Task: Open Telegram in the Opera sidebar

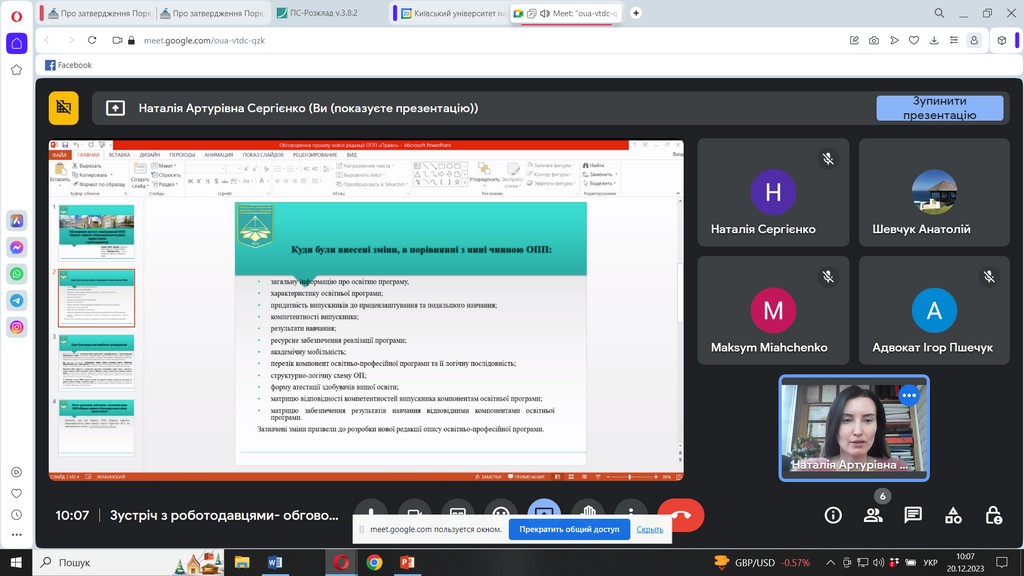Action: click(x=17, y=300)
